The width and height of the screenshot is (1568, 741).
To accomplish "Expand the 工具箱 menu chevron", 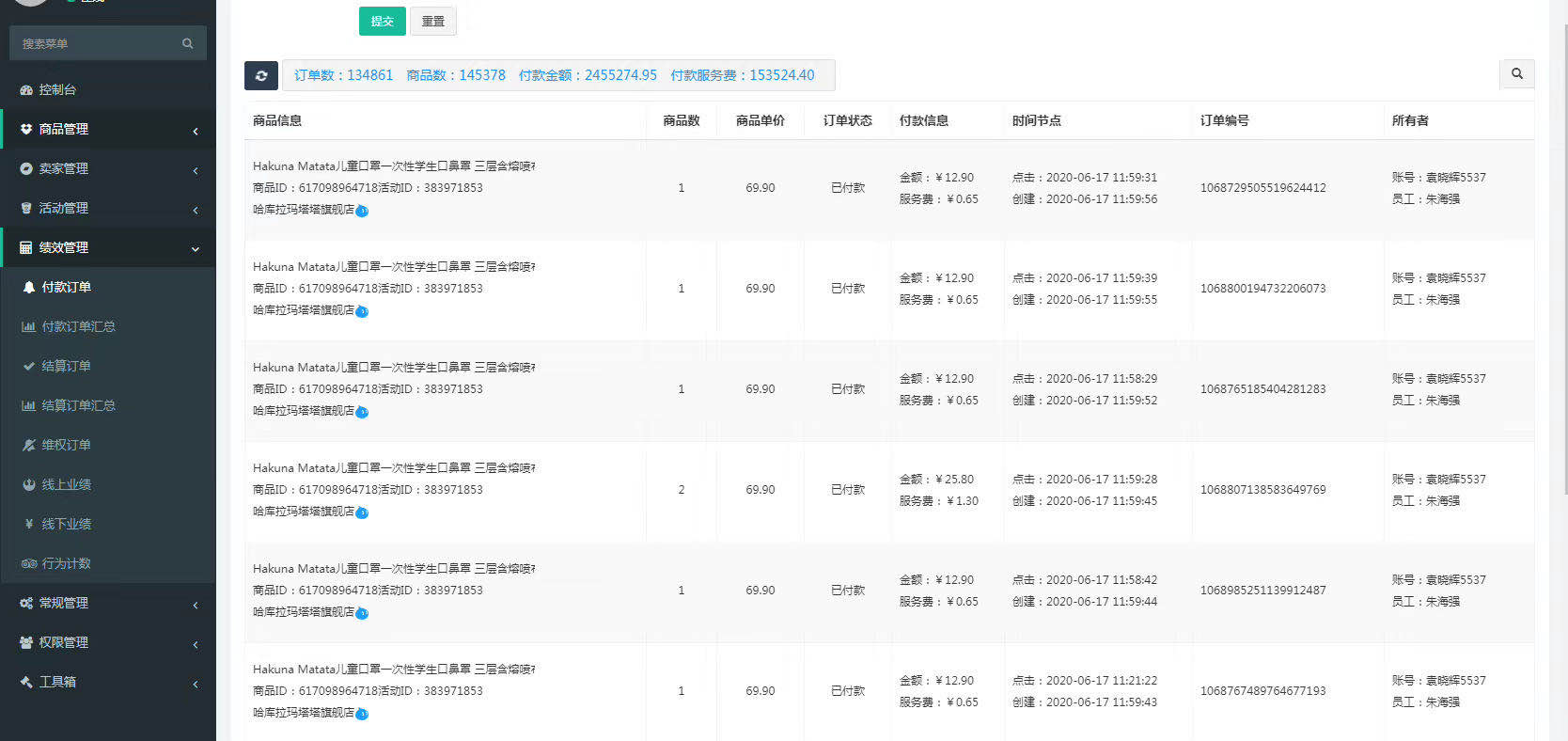I will pyautogui.click(x=196, y=684).
